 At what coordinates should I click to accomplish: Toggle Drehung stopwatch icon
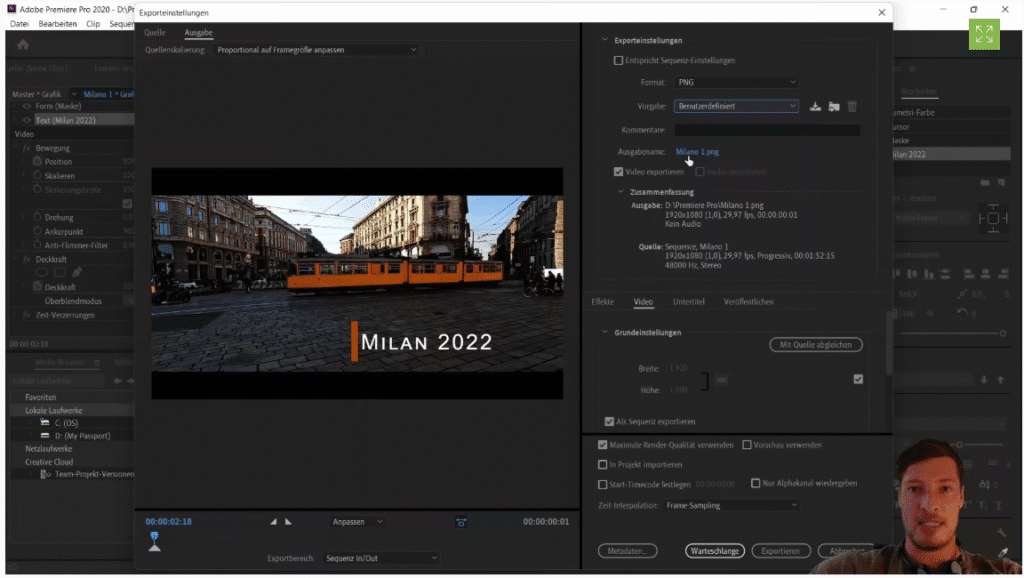pos(37,217)
